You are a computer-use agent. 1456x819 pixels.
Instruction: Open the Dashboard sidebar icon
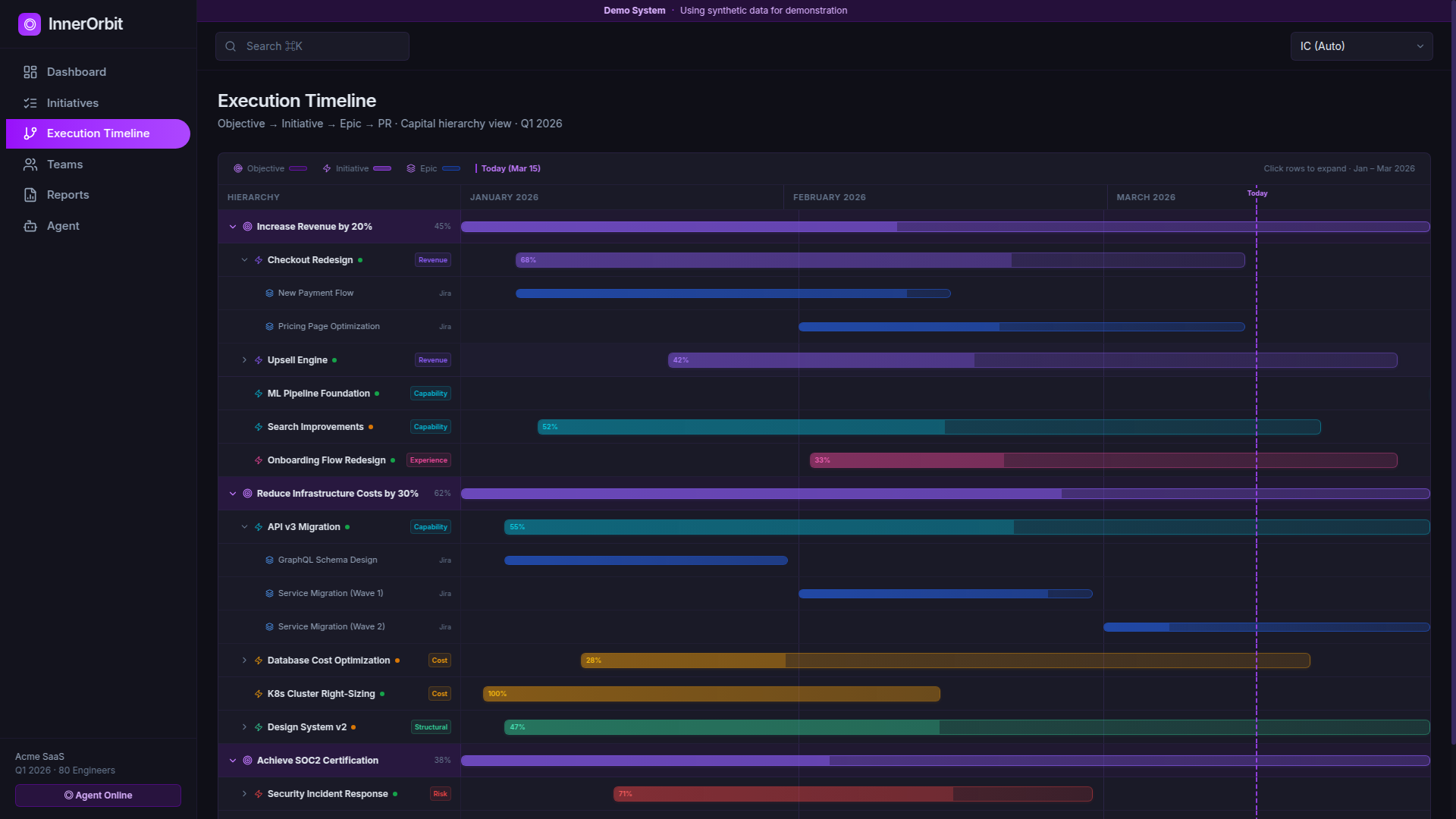(30, 72)
